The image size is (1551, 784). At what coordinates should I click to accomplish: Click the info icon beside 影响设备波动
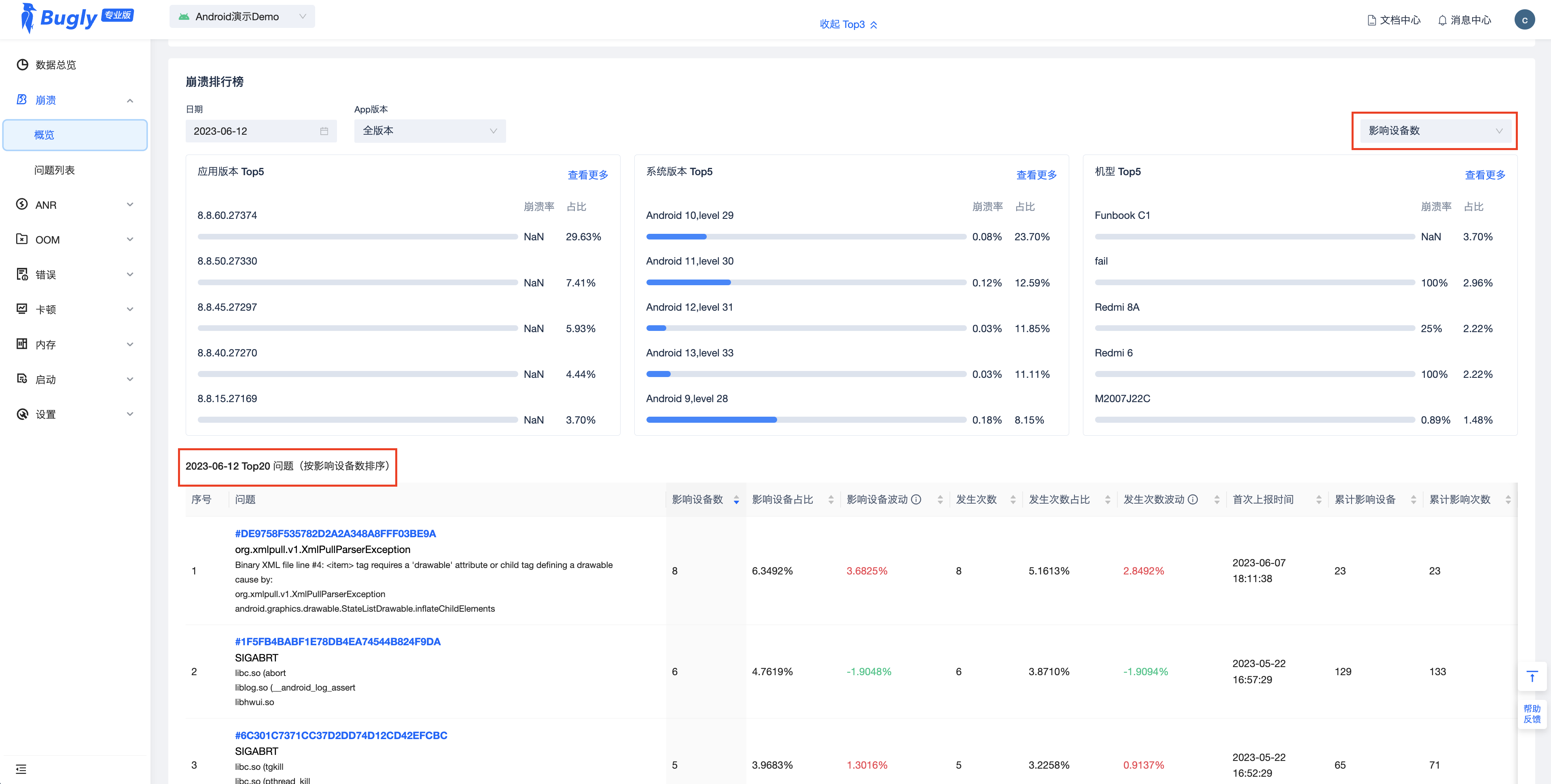[x=916, y=499]
